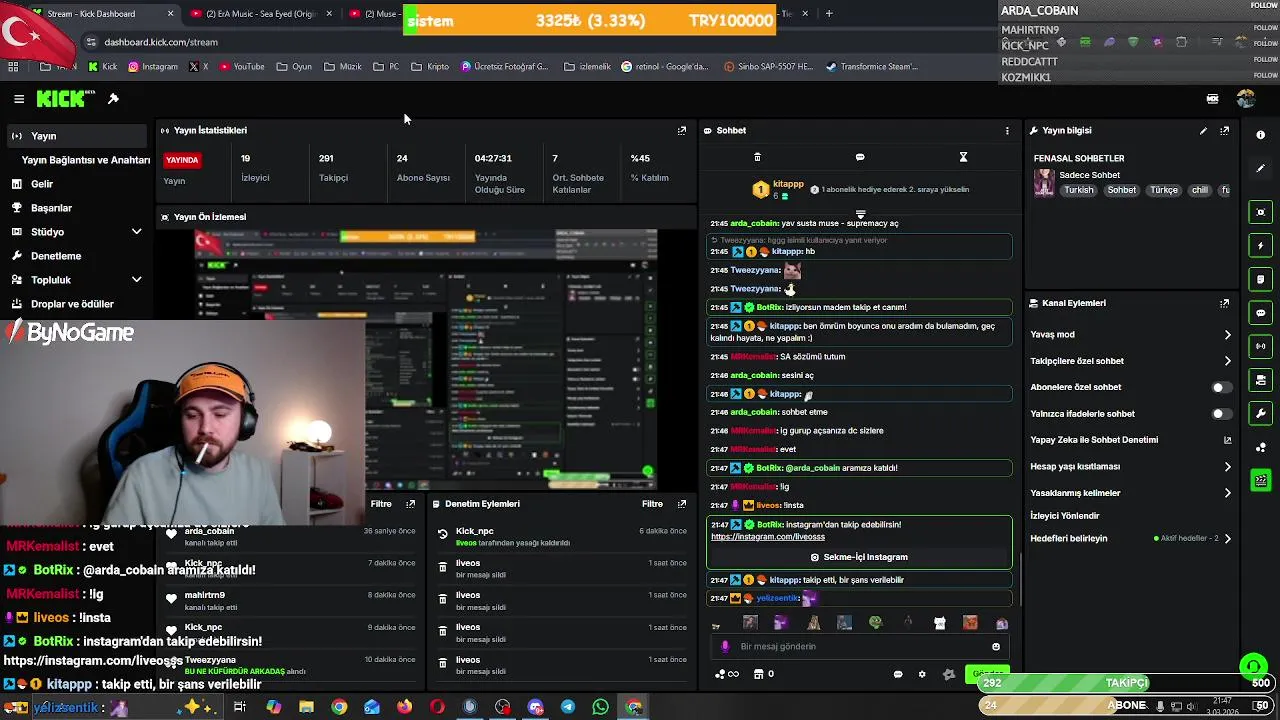Delete-icon for first liveos 'bir mesajı sildi'
1280x720 pixels.
(443, 567)
